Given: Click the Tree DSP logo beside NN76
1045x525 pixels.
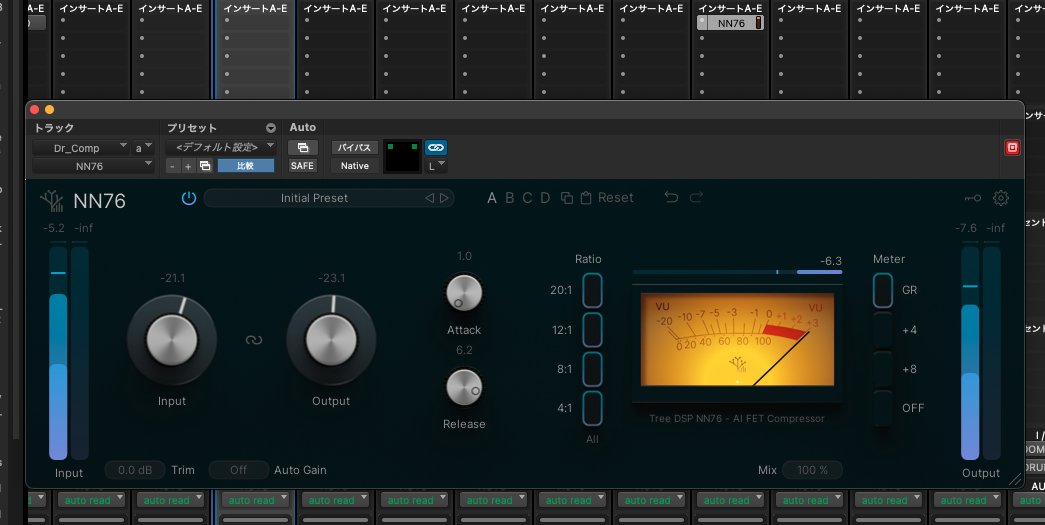Looking at the screenshot, I should [x=52, y=201].
